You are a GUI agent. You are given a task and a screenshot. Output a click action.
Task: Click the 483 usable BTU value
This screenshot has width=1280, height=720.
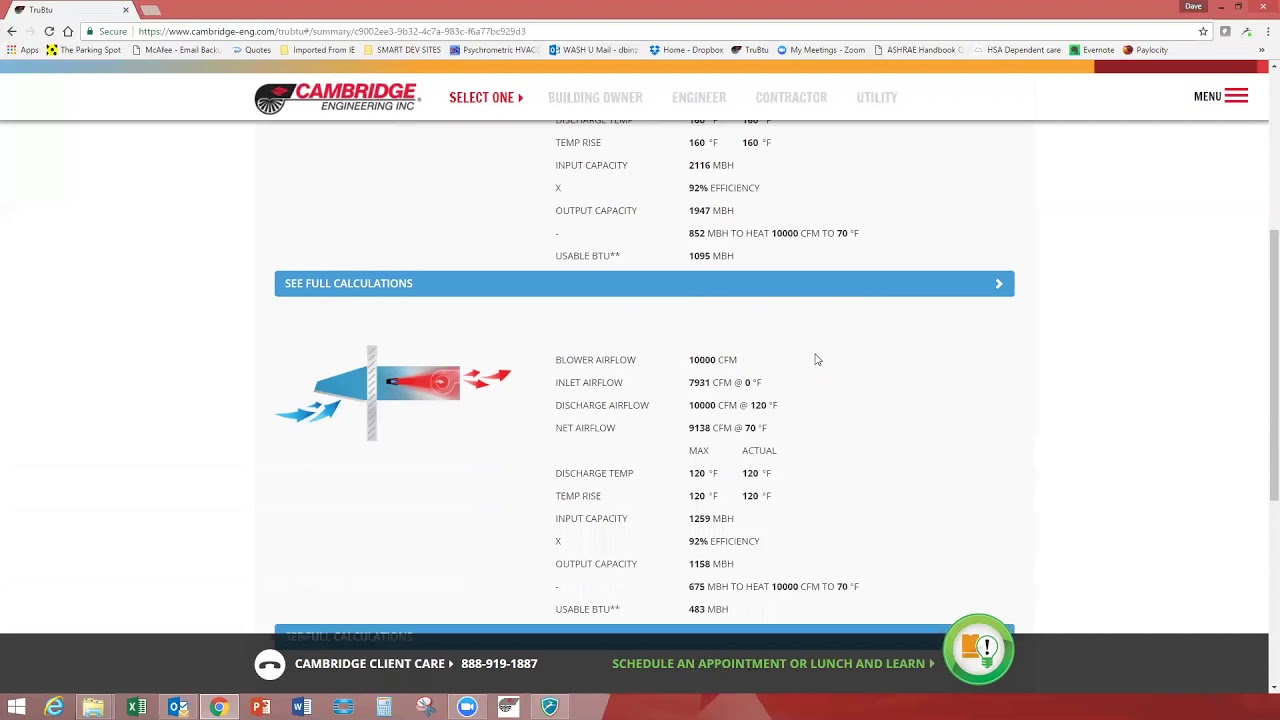[x=697, y=609]
